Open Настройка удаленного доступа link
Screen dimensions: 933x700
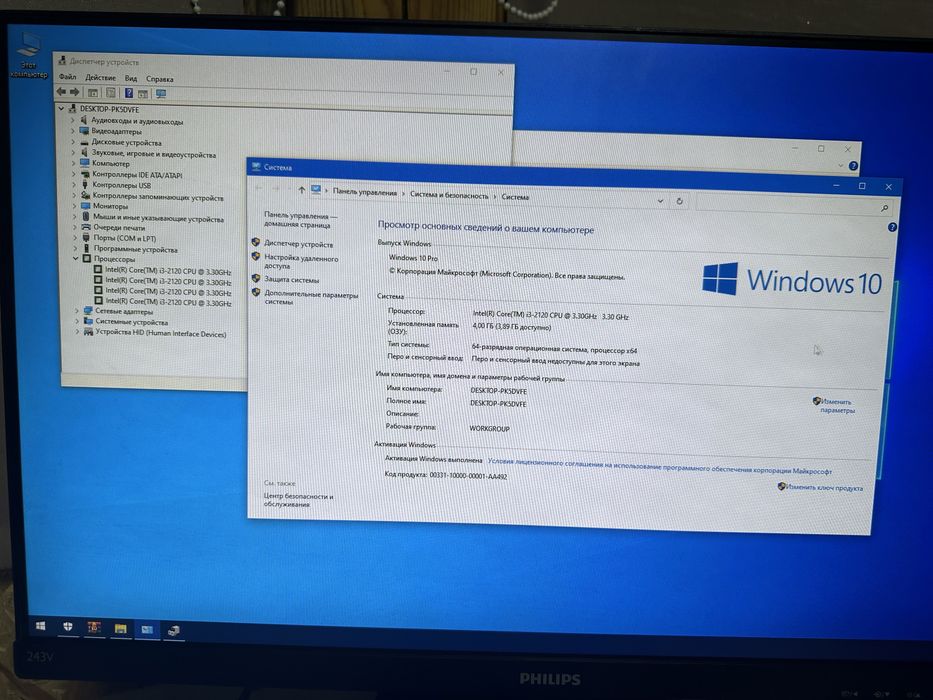300,262
